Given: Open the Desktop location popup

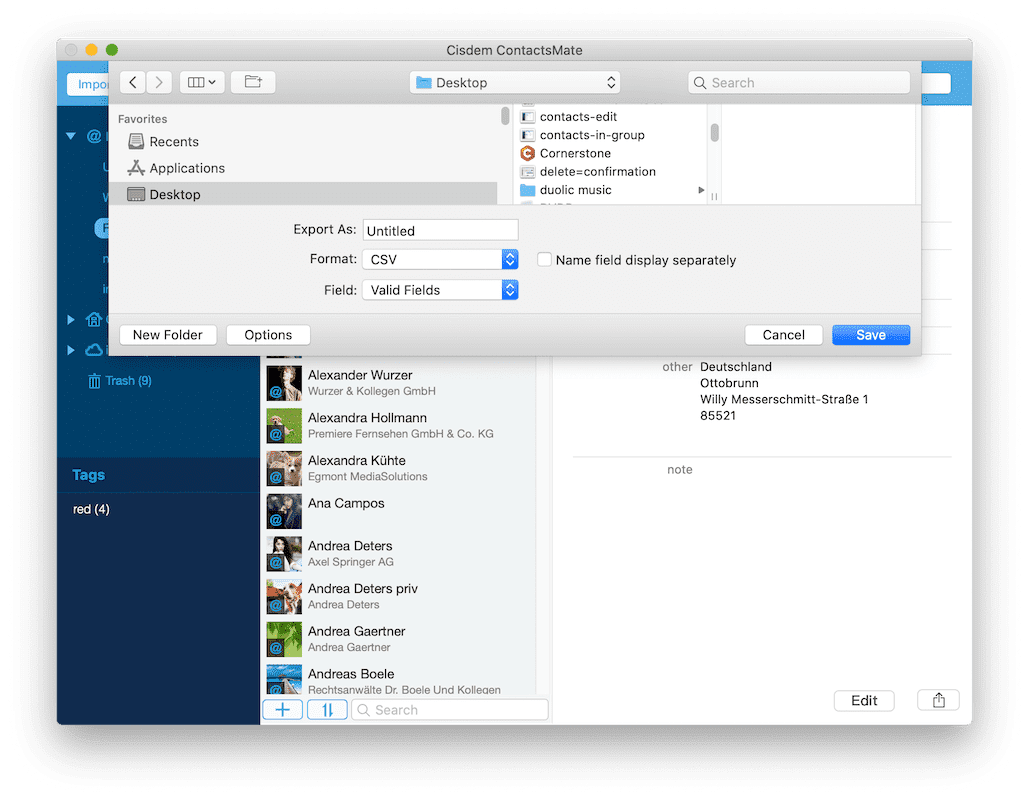Looking at the screenshot, I should click(515, 83).
